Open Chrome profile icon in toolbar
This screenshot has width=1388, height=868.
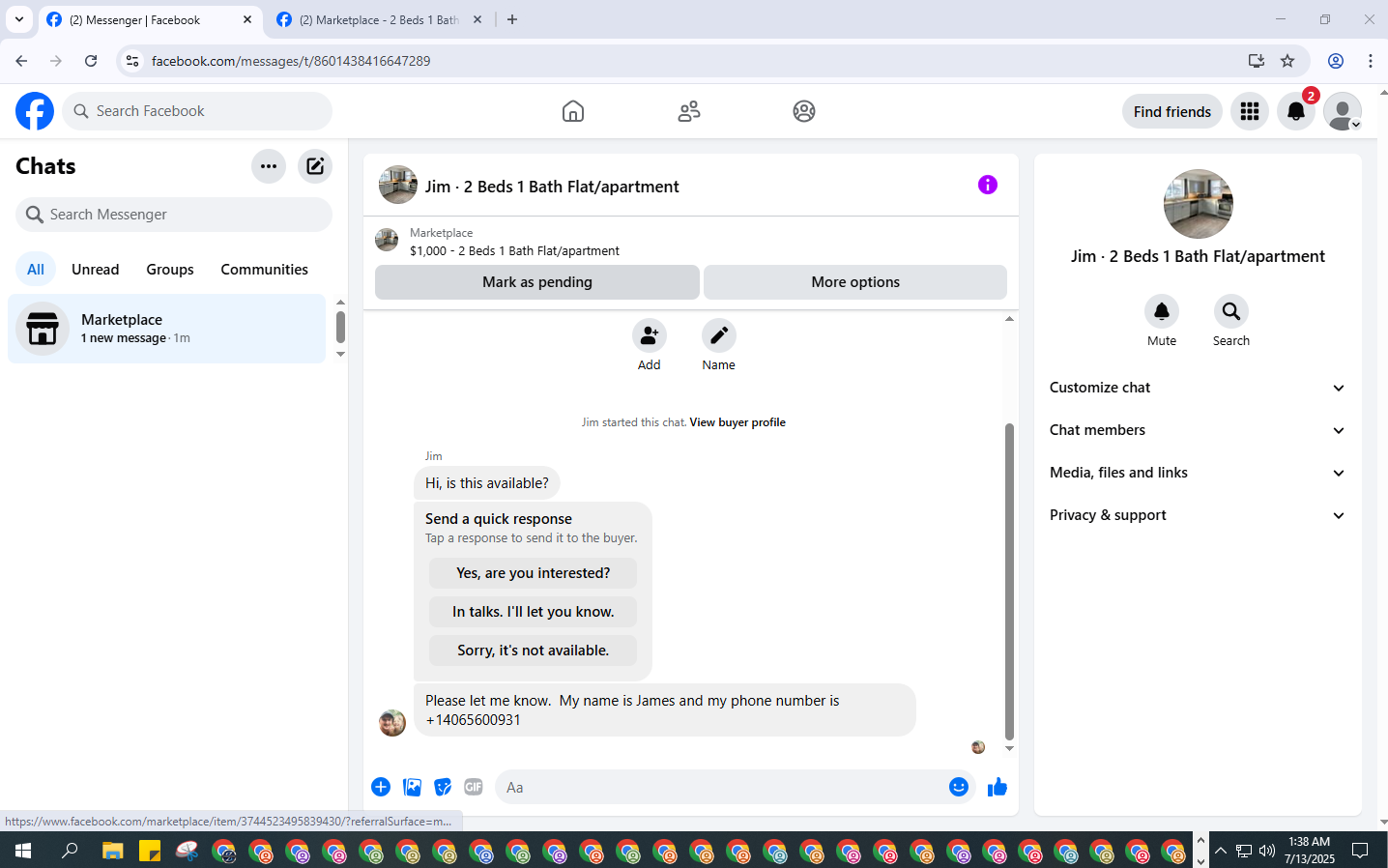click(1336, 61)
